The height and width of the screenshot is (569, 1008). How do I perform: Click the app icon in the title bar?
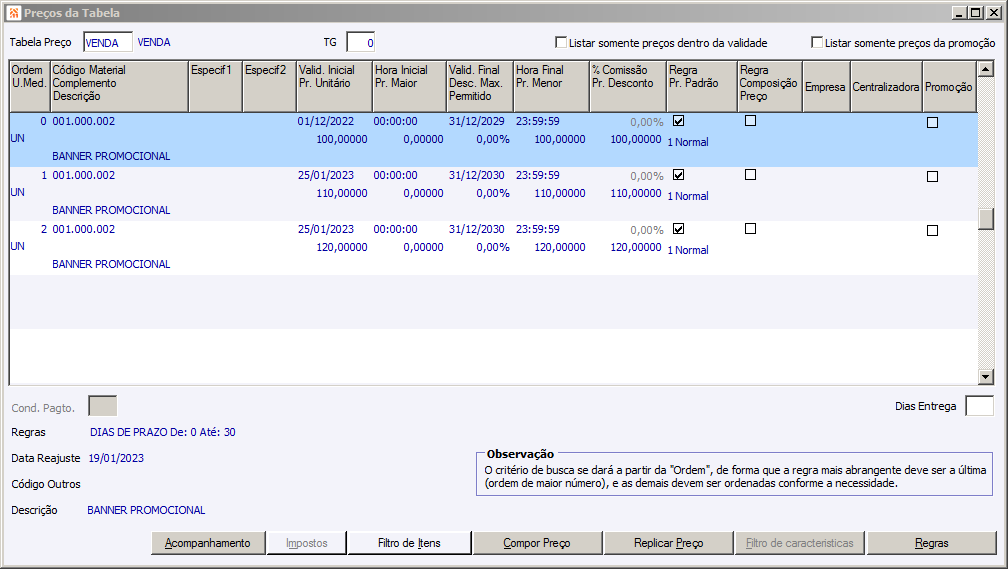point(13,13)
